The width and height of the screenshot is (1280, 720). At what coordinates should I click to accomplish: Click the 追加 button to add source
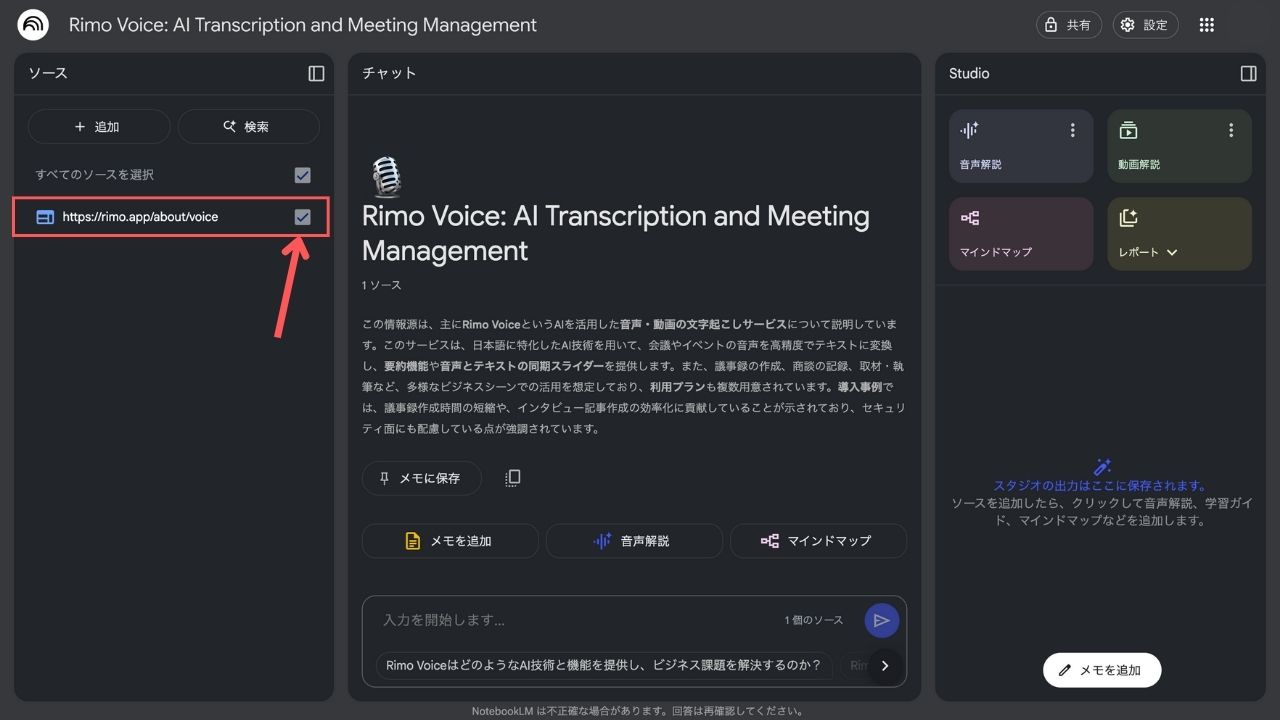pyautogui.click(x=98, y=127)
